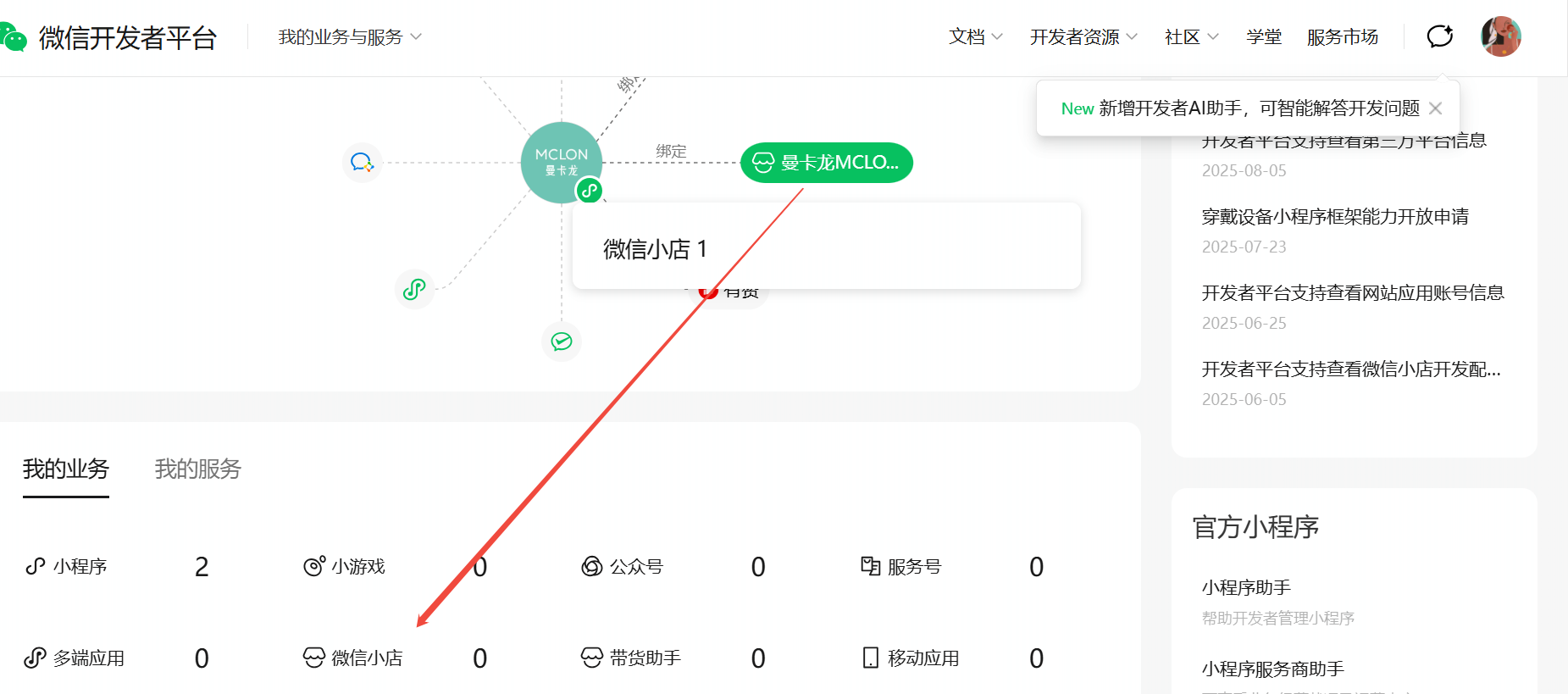Click the 服务号 icon in business list

pyautogui.click(x=871, y=566)
